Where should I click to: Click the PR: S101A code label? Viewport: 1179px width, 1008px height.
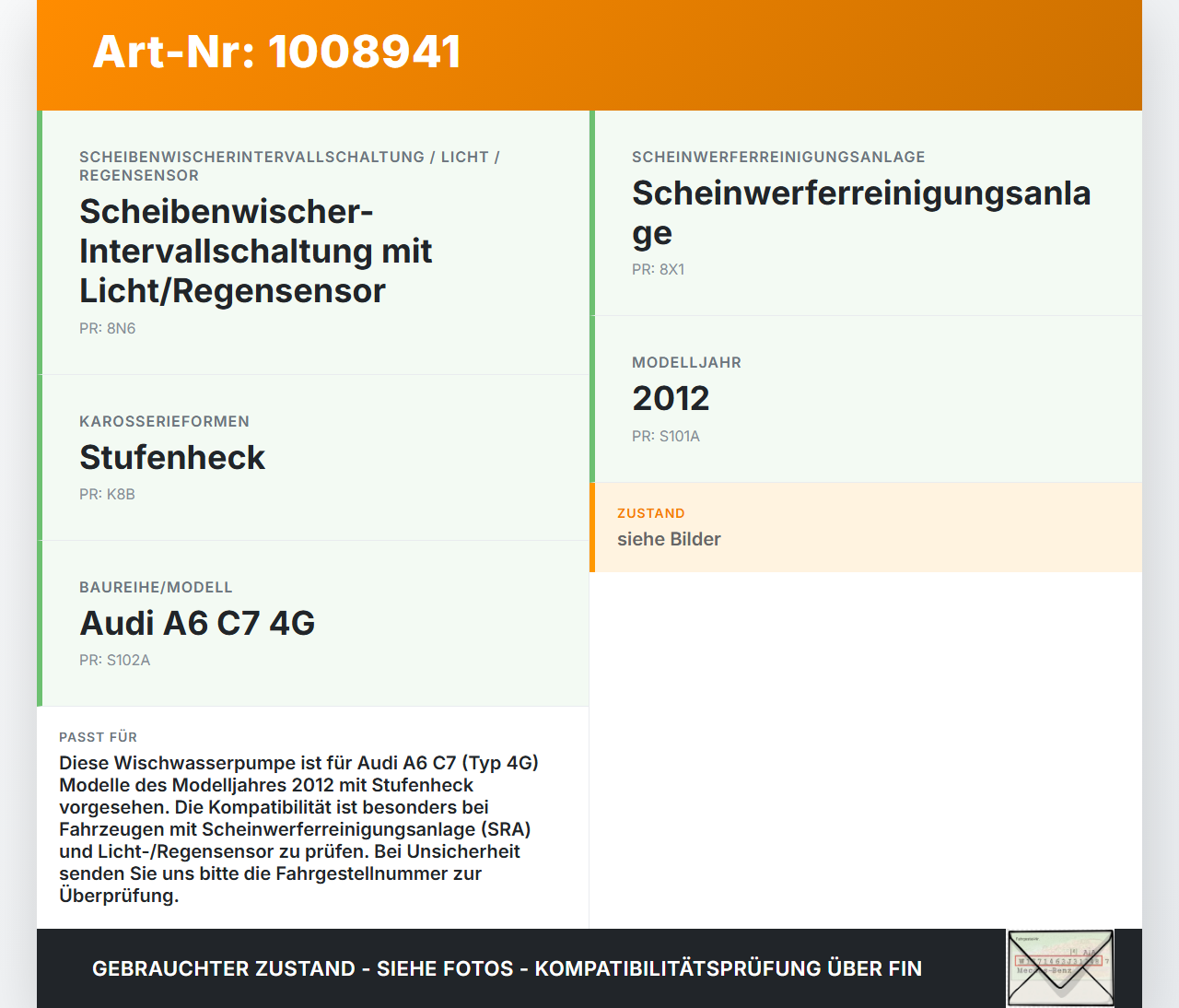665,437
